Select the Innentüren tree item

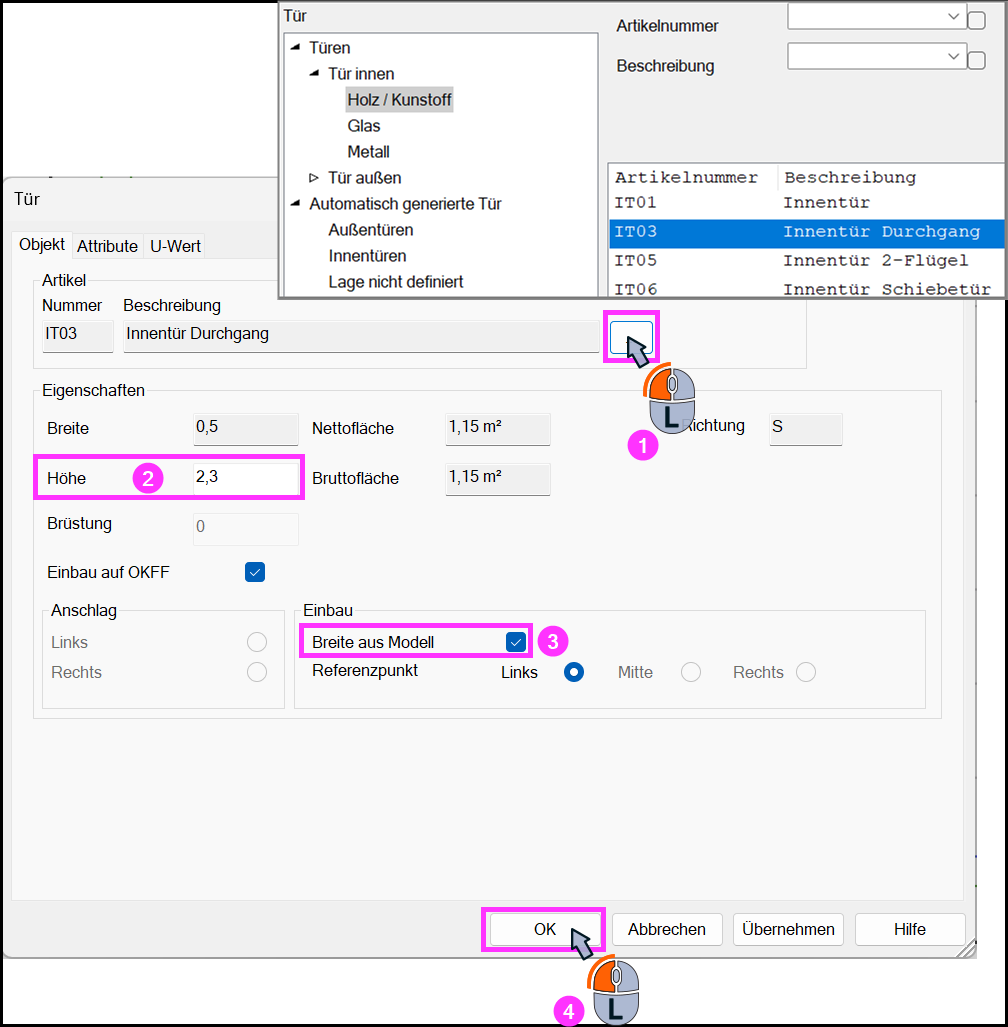(x=367, y=256)
